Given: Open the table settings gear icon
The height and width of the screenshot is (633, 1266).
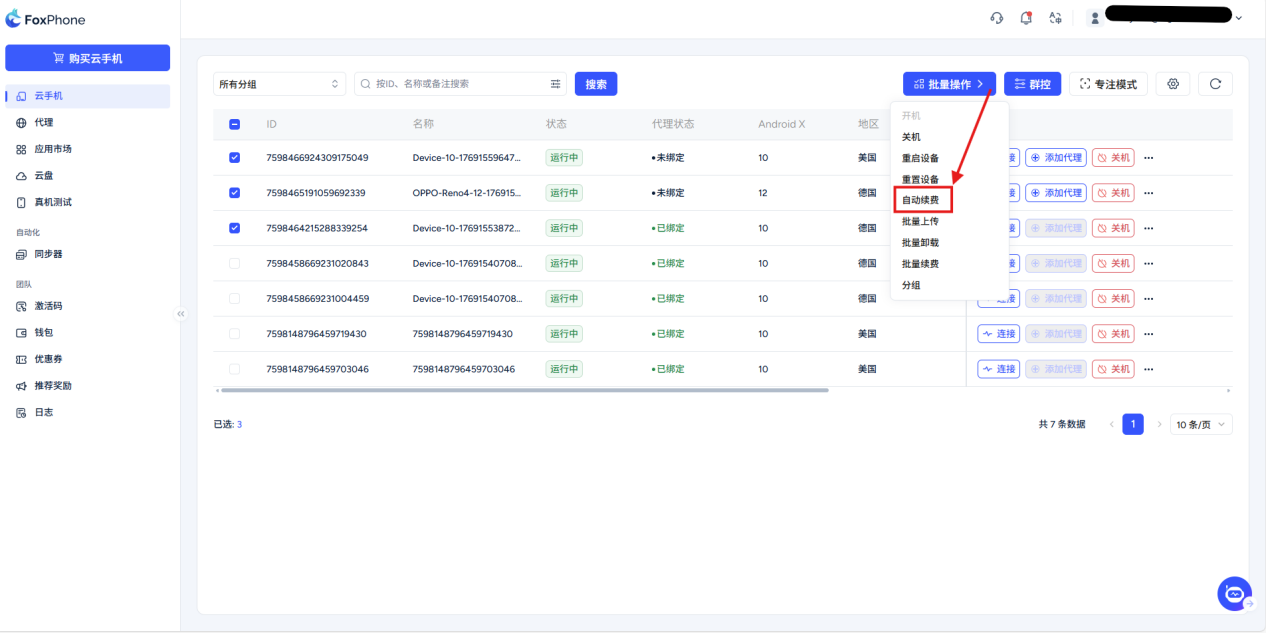Looking at the screenshot, I should (1173, 84).
